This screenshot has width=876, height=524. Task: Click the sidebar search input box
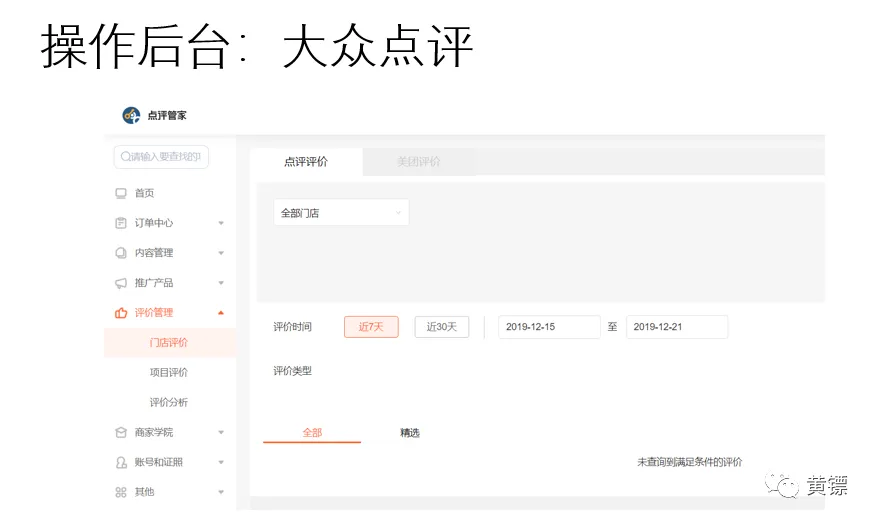coord(161,156)
